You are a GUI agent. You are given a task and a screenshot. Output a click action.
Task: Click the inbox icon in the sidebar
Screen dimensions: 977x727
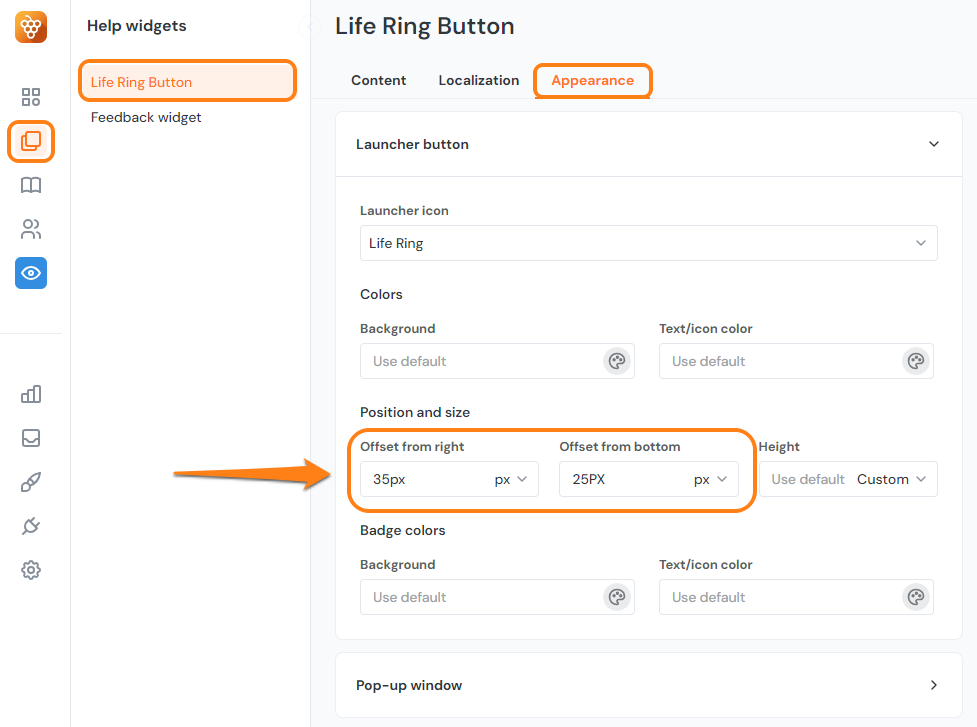click(30, 438)
